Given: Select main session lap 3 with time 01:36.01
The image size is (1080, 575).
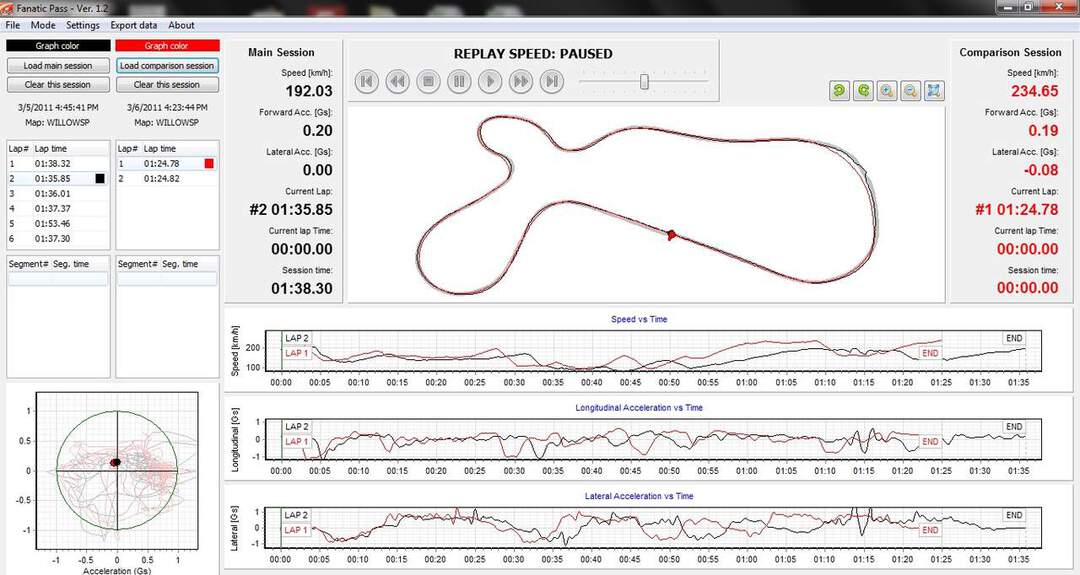Looking at the screenshot, I should click(x=50, y=194).
